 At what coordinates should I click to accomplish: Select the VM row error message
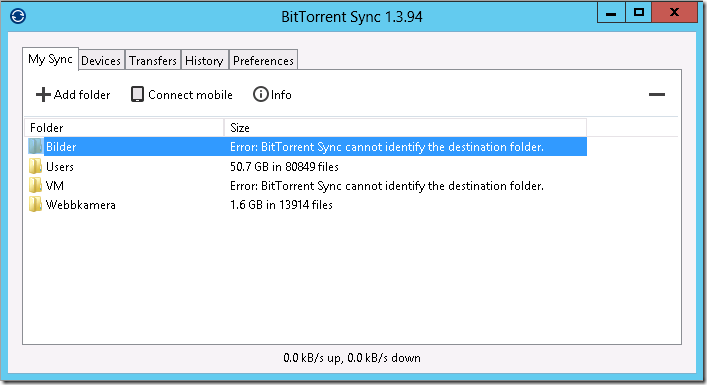click(x=387, y=186)
